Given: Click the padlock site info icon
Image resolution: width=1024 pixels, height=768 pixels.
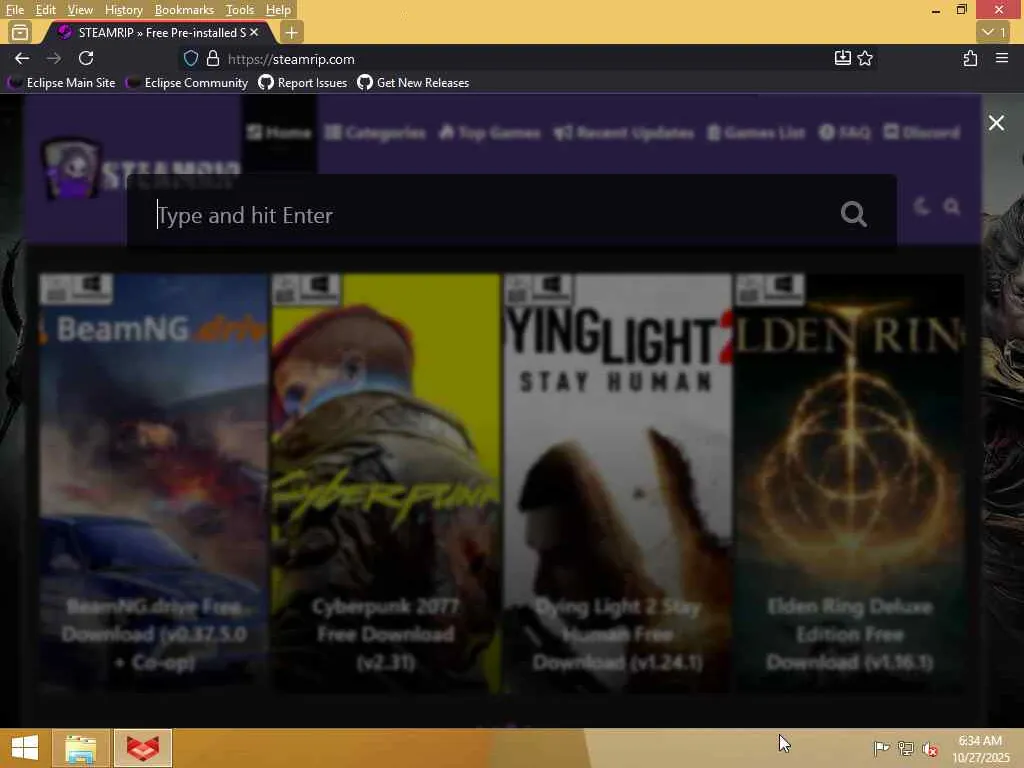Looking at the screenshot, I should point(213,59).
